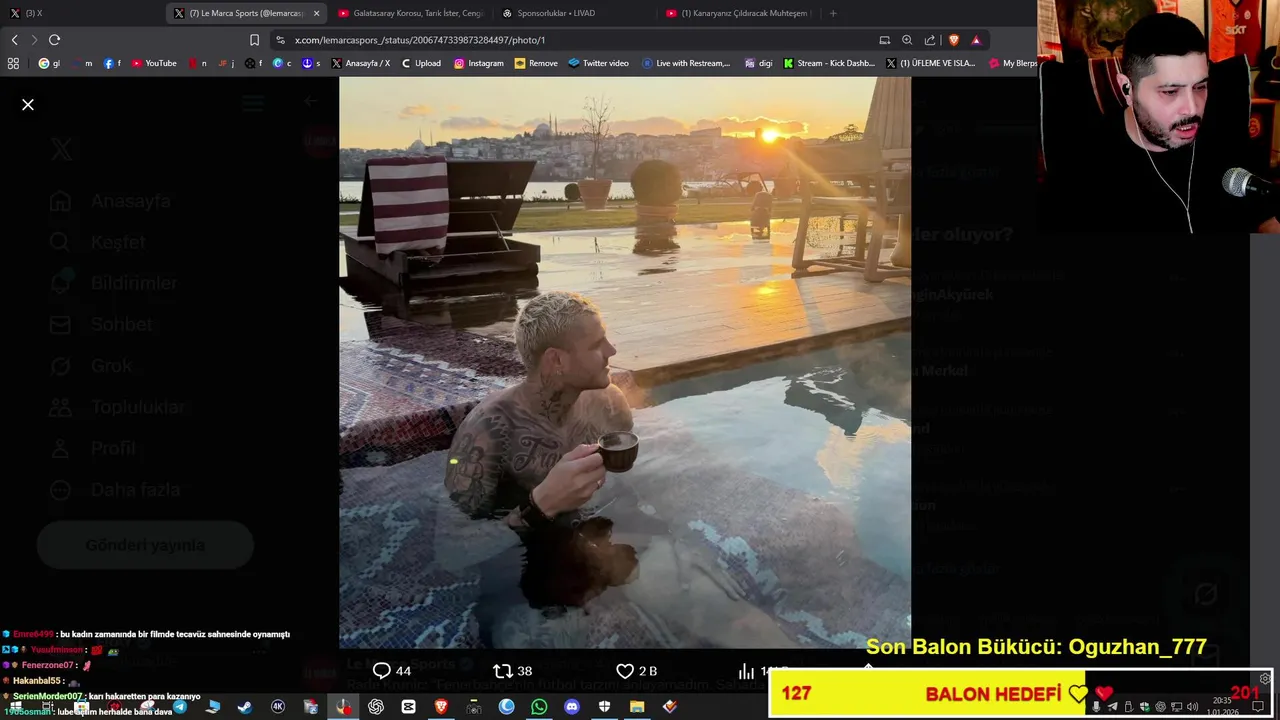The width and height of the screenshot is (1280, 720).
Task: Open CapCut from the taskbar
Action: [x=408, y=707]
